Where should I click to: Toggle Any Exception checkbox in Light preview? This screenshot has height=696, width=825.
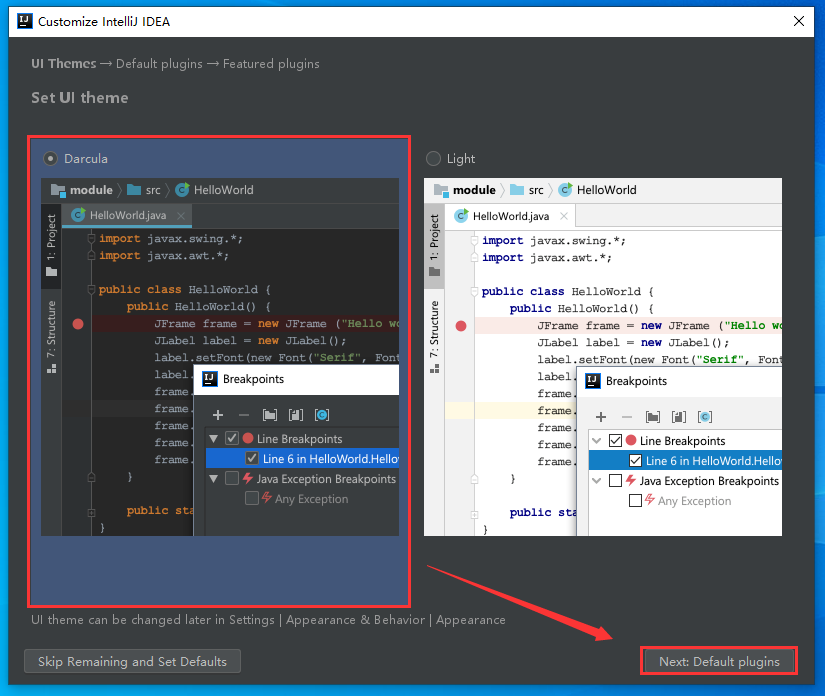click(635, 500)
